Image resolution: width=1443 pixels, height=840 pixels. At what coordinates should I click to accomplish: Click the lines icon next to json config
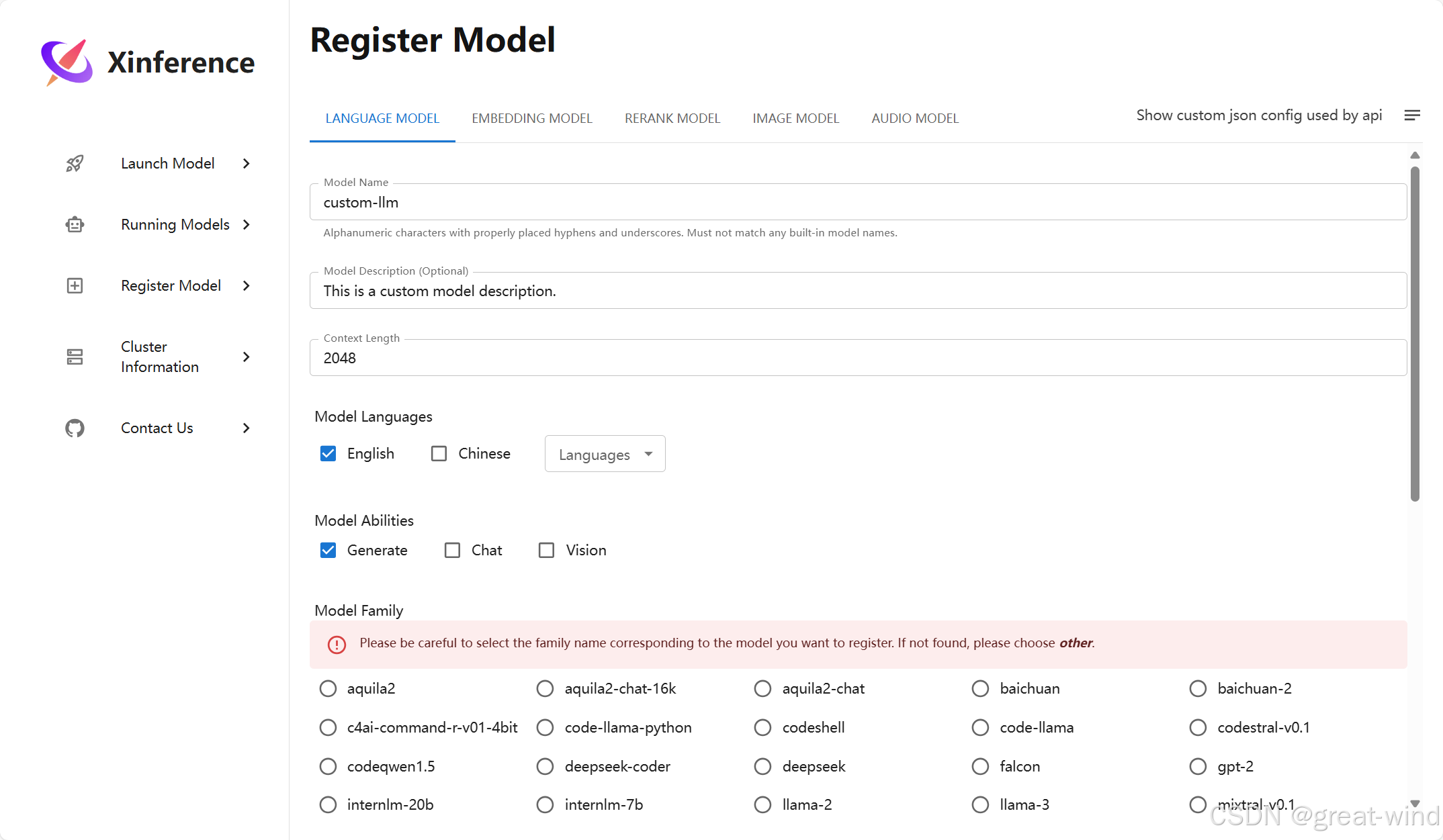1411,115
